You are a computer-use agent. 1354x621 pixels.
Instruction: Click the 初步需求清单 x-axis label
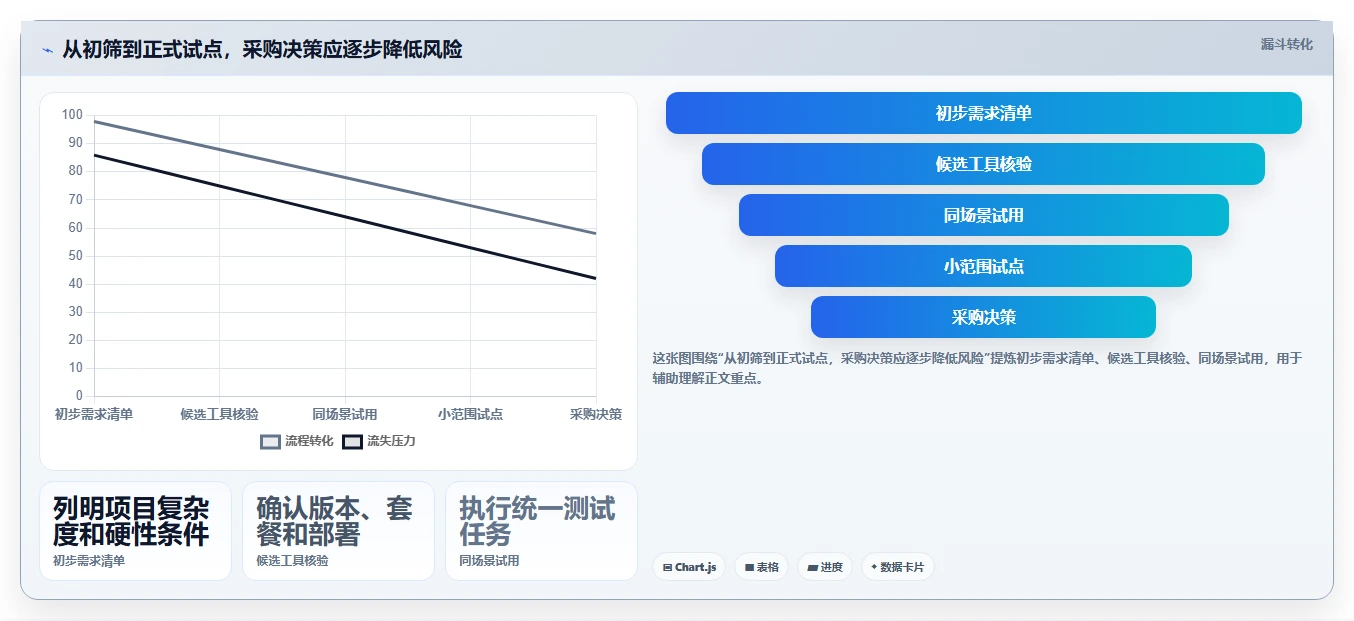tap(94, 414)
